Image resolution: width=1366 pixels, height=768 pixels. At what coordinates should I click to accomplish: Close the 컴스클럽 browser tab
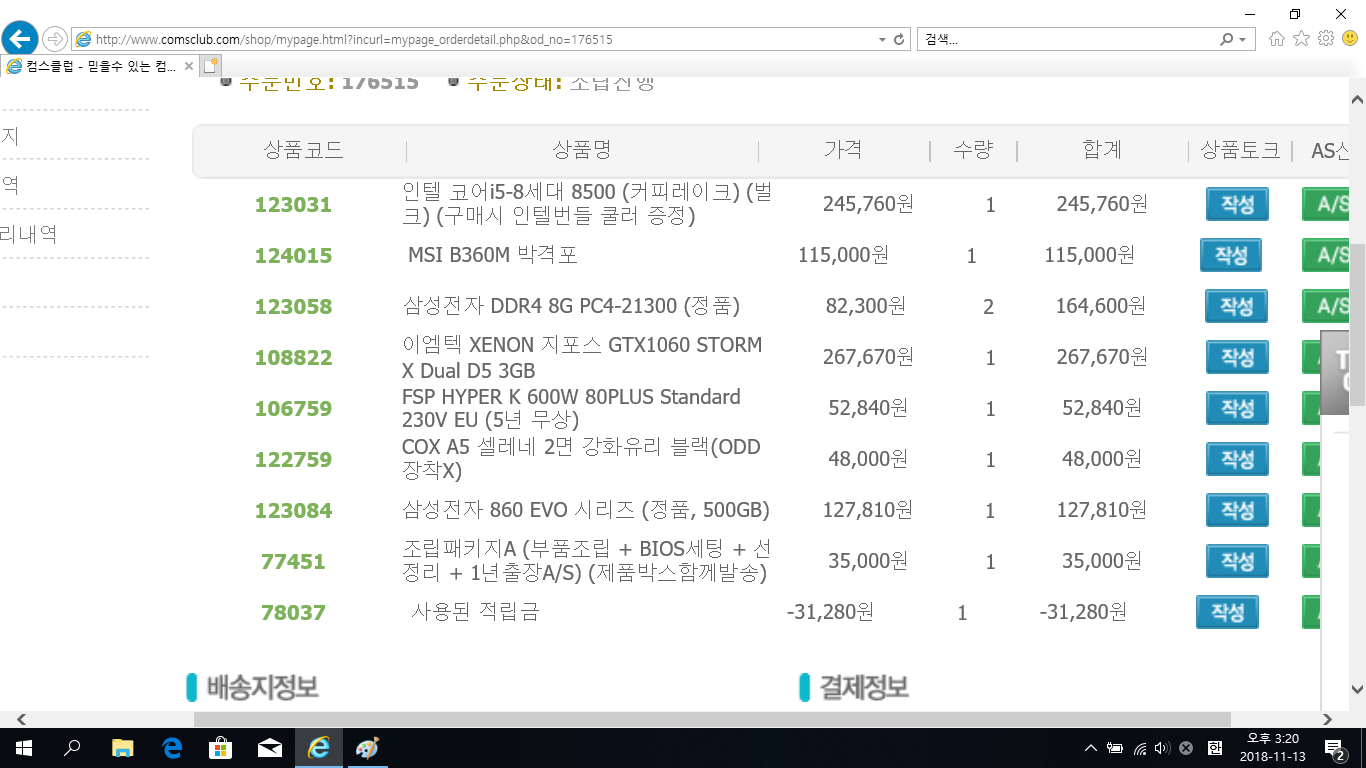189,66
